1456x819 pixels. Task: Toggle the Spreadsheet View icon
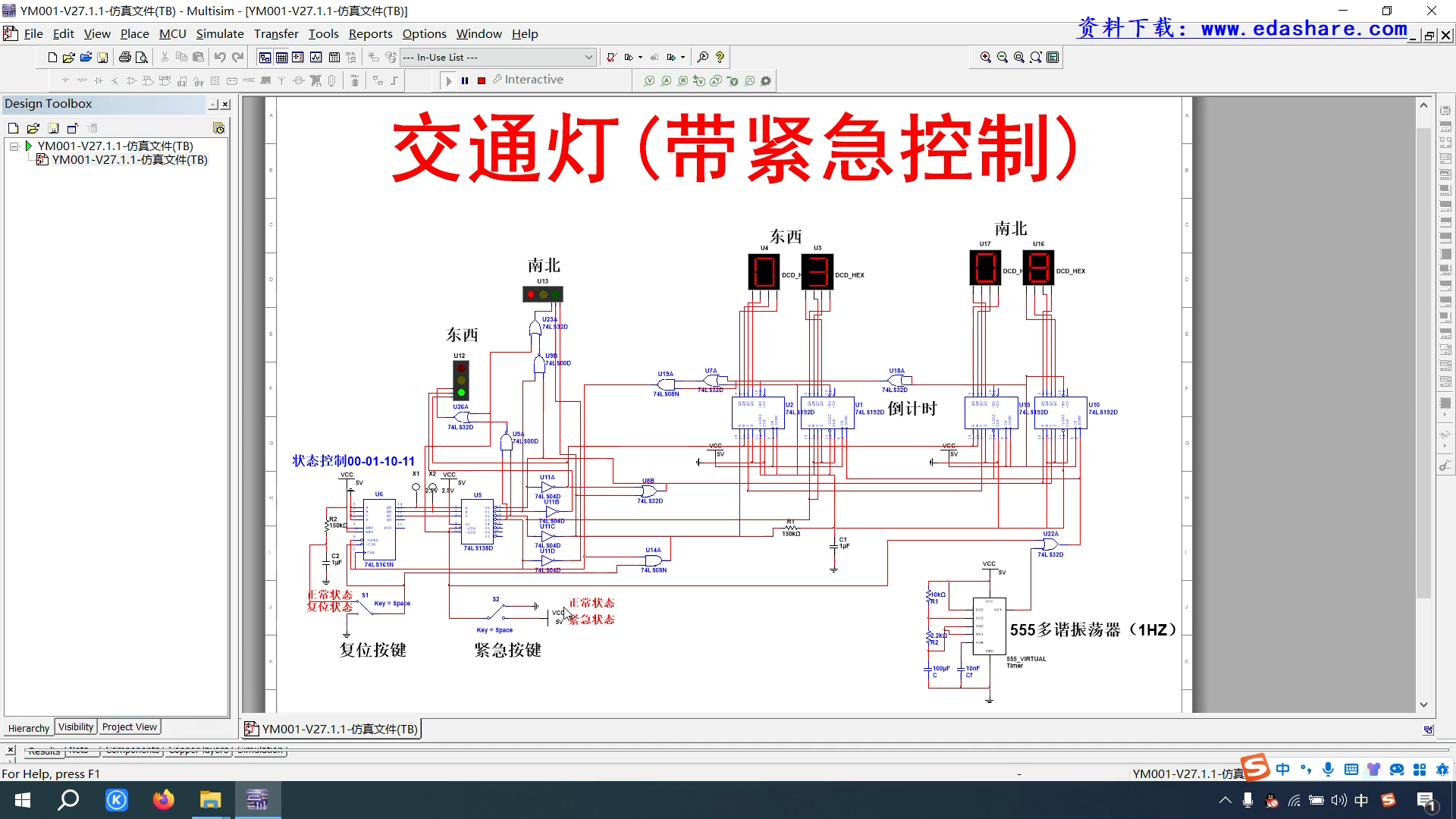281,57
